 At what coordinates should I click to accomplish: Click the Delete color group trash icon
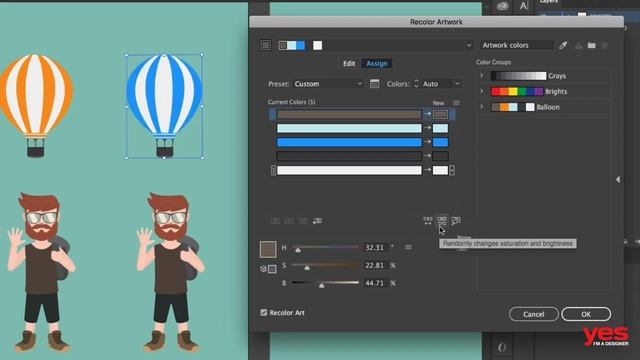point(604,45)
